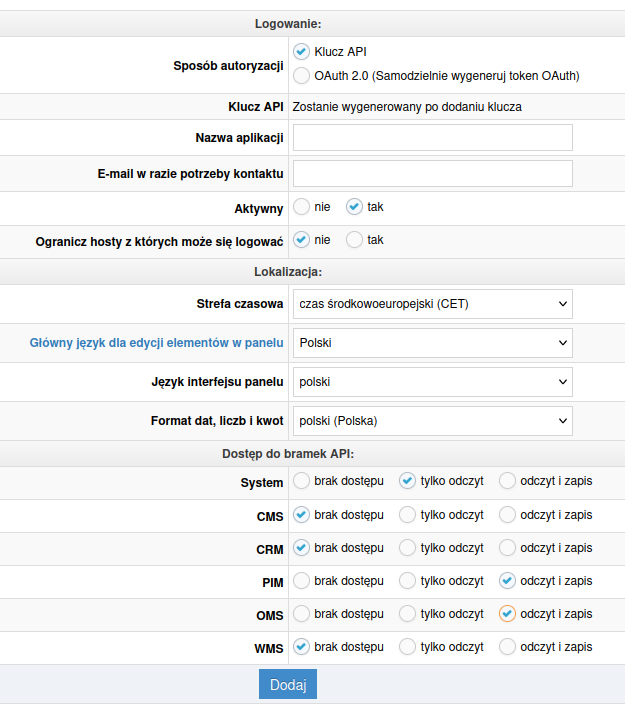Open Format dat, liczb i kwot dropdown
625x717 pixels.
432,421
